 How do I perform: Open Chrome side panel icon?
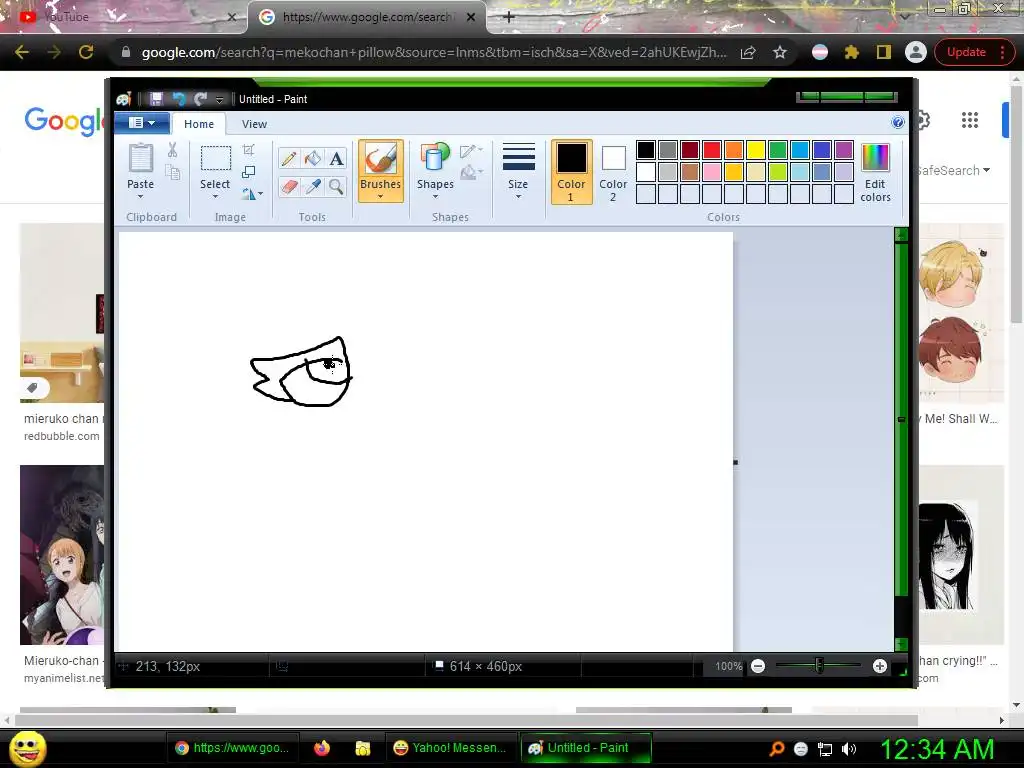pos(884,52)
